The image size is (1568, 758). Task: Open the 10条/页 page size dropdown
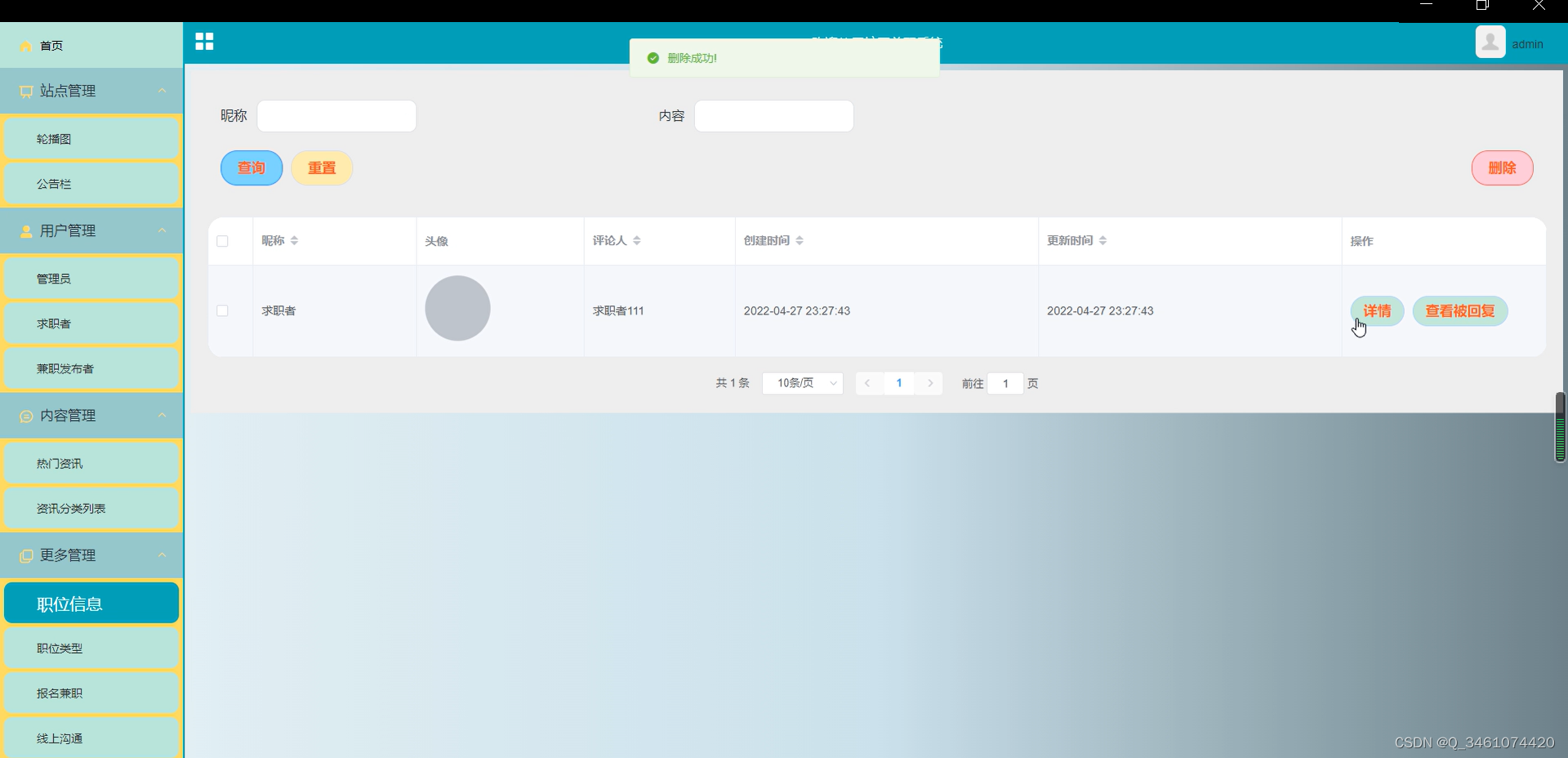pyautogui.click(x=803, y=383)
